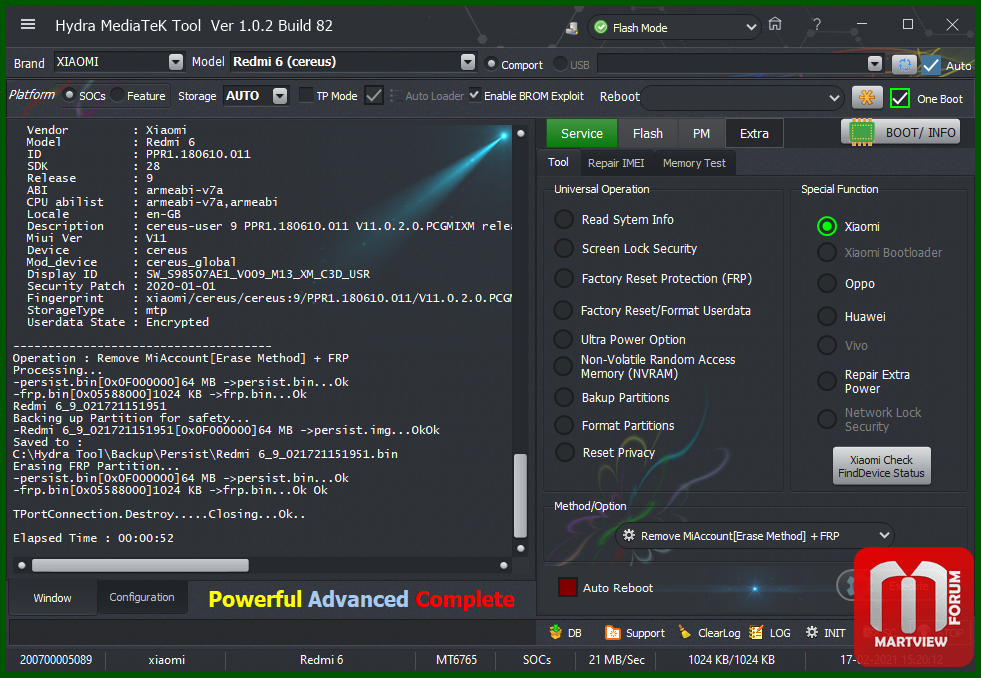This screenshot has height=678, width=981.
Task: Select the Huawei special function radio
Action: point(826,316)
